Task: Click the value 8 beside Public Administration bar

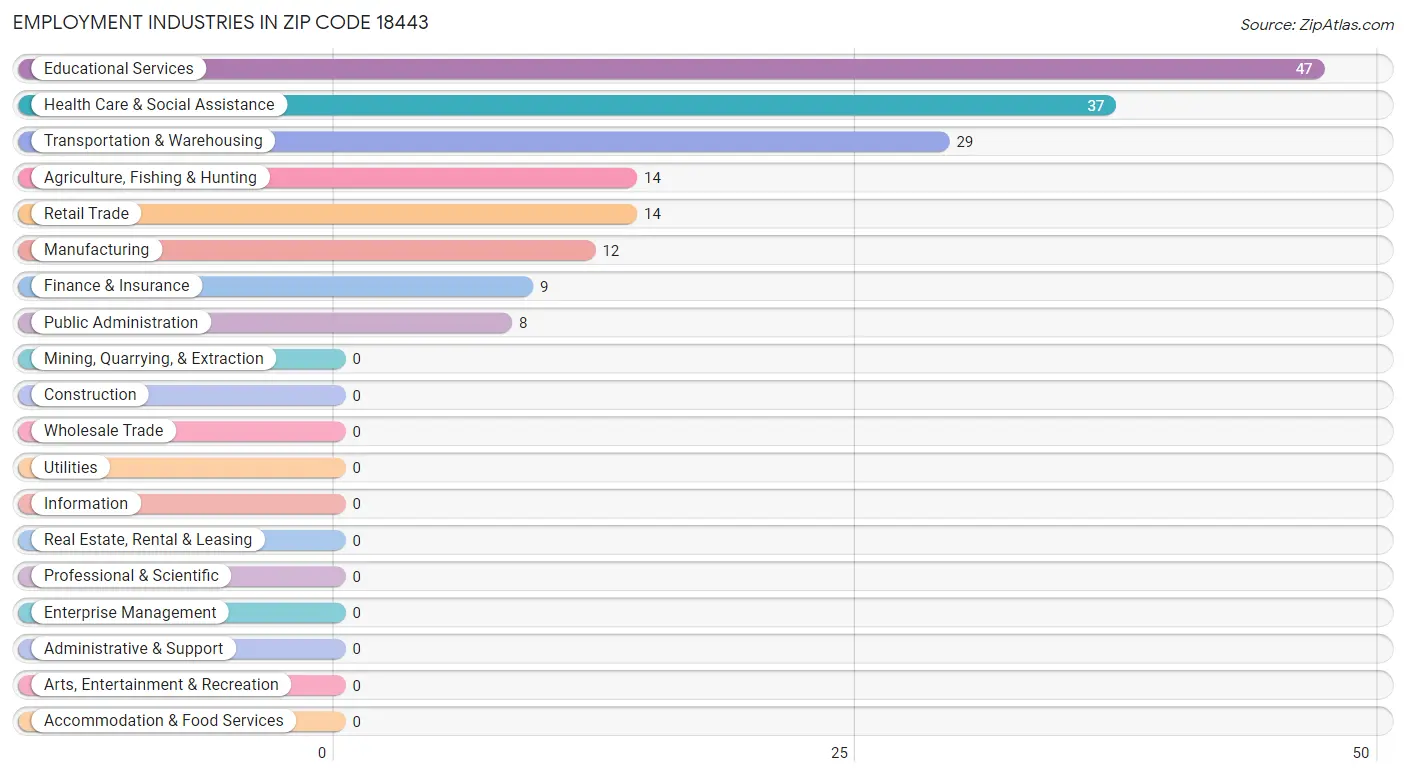Action: 523,323
